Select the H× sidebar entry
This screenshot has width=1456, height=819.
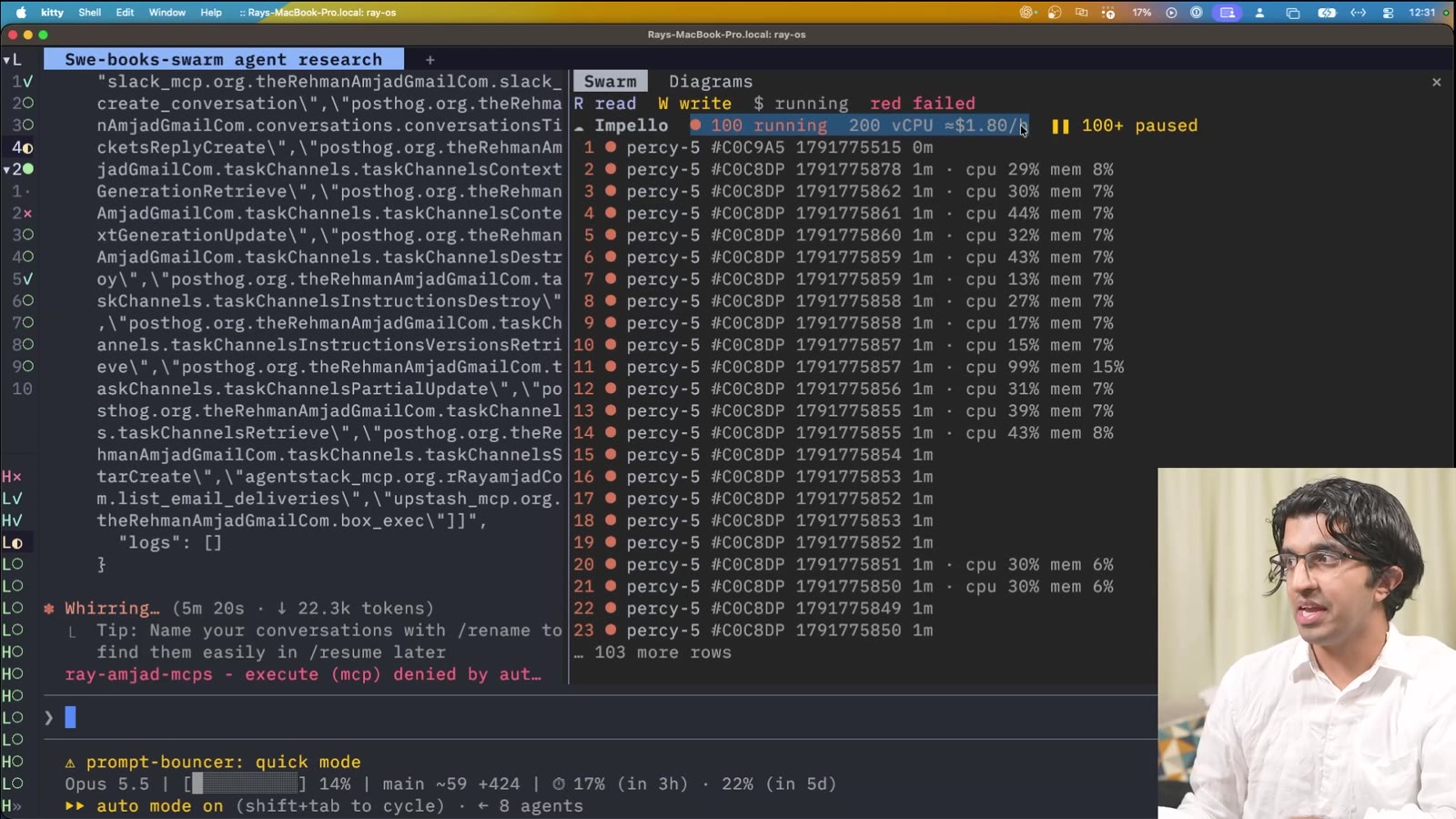(12, 477)
